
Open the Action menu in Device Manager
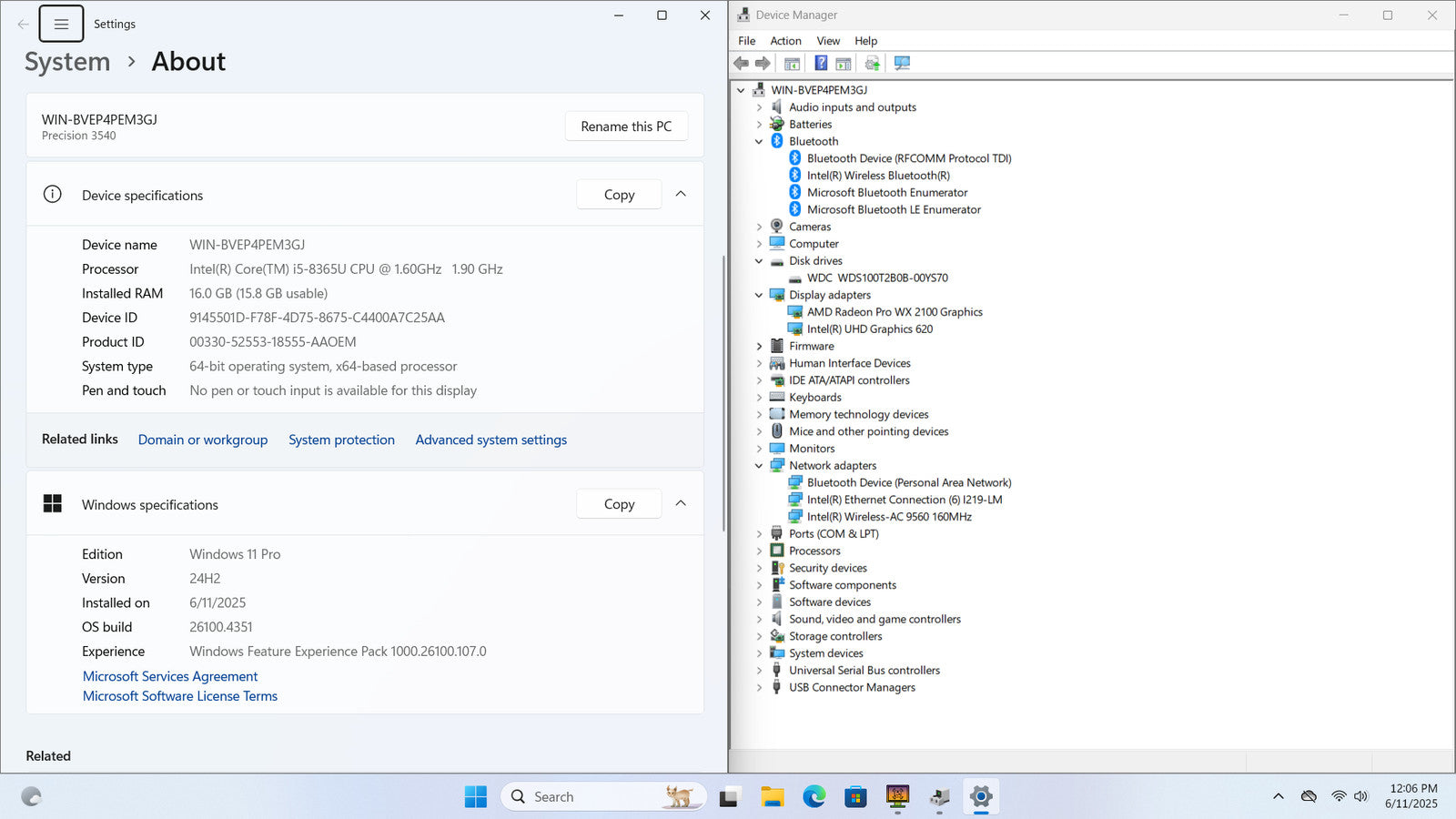click(785, 41)
